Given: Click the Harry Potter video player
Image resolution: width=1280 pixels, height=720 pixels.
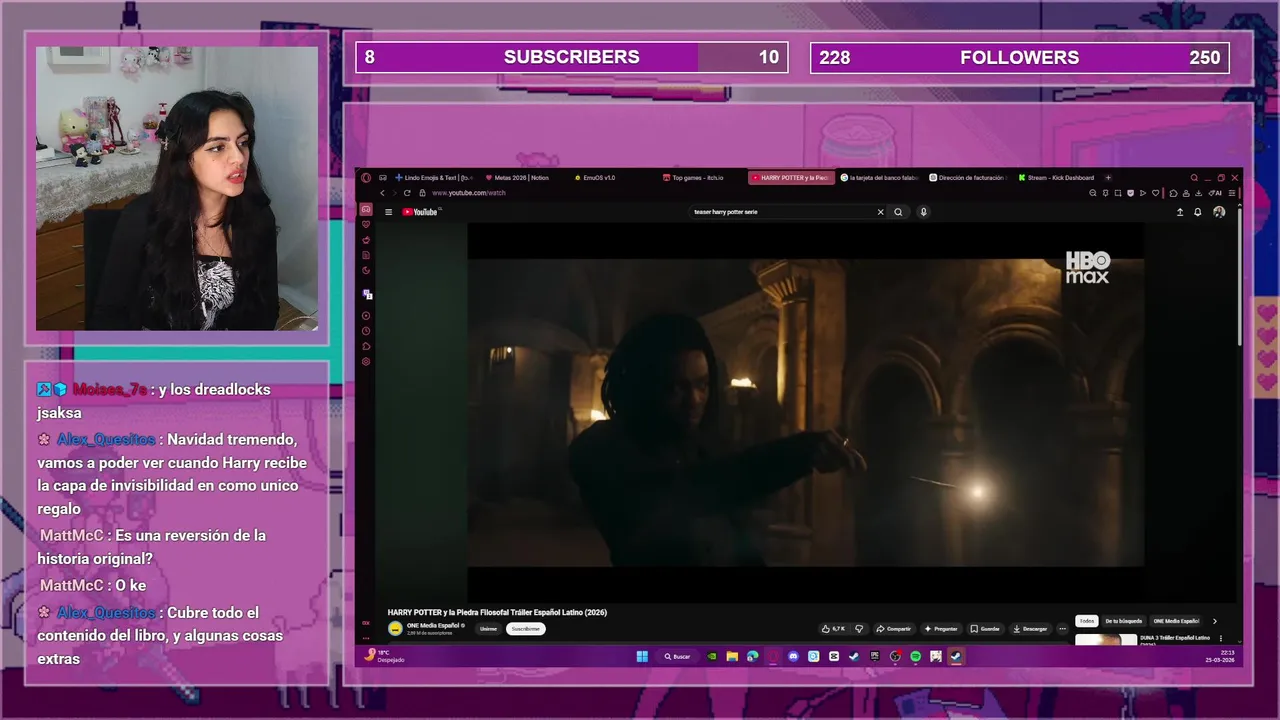Looking at the screenshot, I should (806, 412).
